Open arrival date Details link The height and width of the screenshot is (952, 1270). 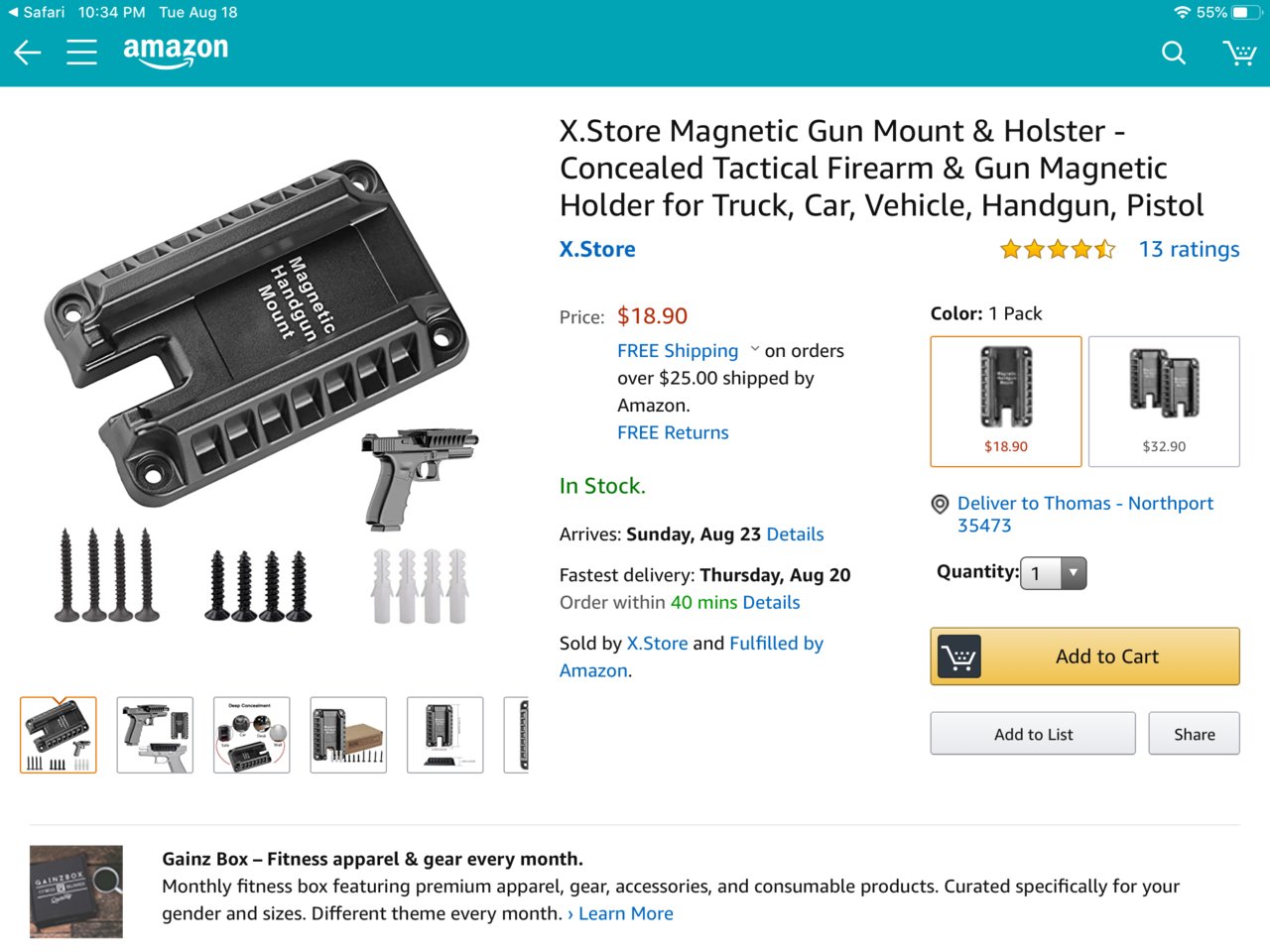coord(795,535)
